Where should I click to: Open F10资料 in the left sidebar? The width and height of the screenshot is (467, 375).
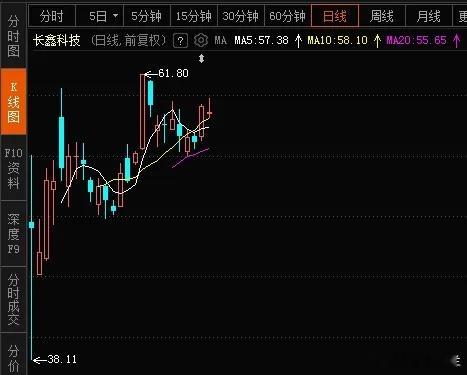point(13,168)
